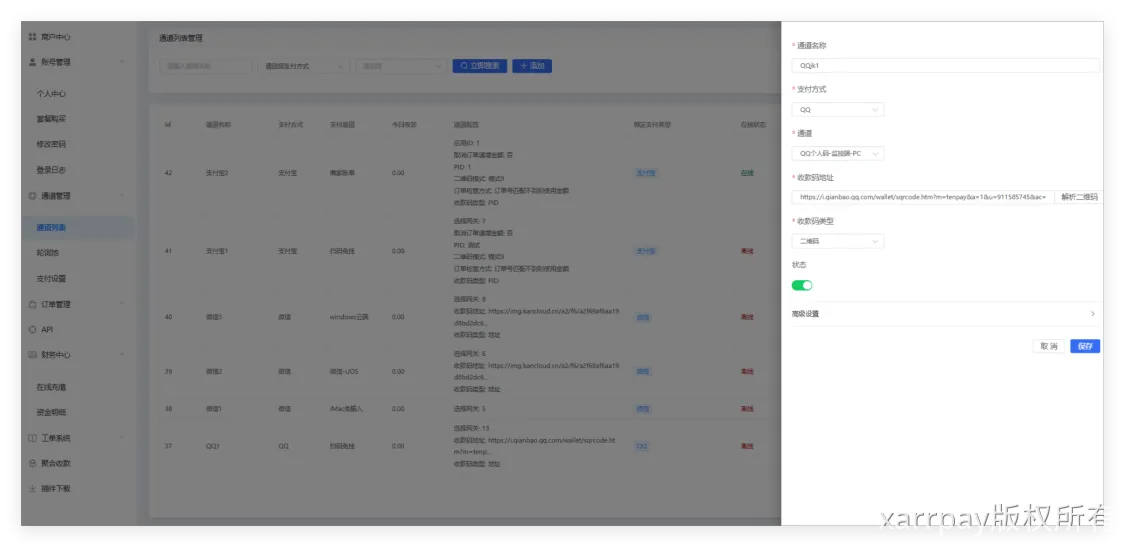Open 个人中心 in the sidebar menu
The height and width of the screenshot is (547, 1125).
click(51, 94)
